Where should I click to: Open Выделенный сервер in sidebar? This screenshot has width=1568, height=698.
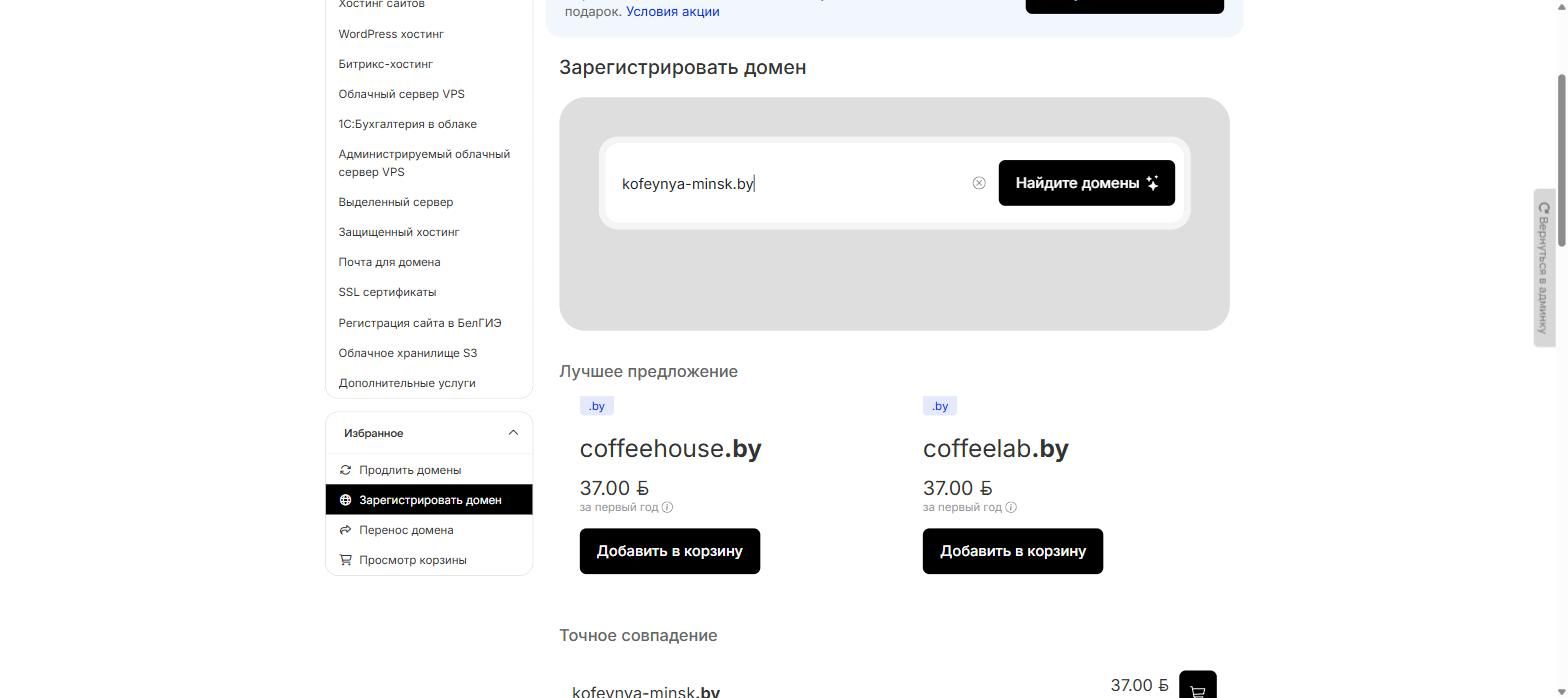396,202
